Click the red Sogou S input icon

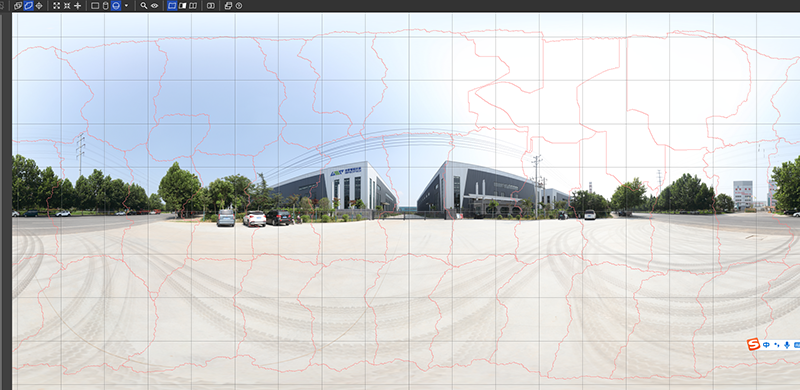click(754, 344)
